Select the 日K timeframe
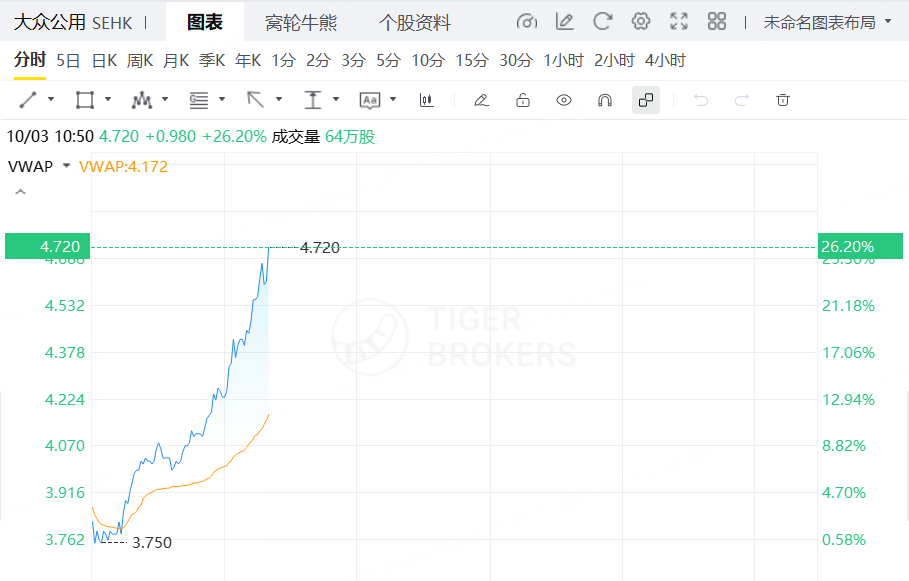Image resolution: width=909 pixels, height=581 pixels. tap(104, 60)
